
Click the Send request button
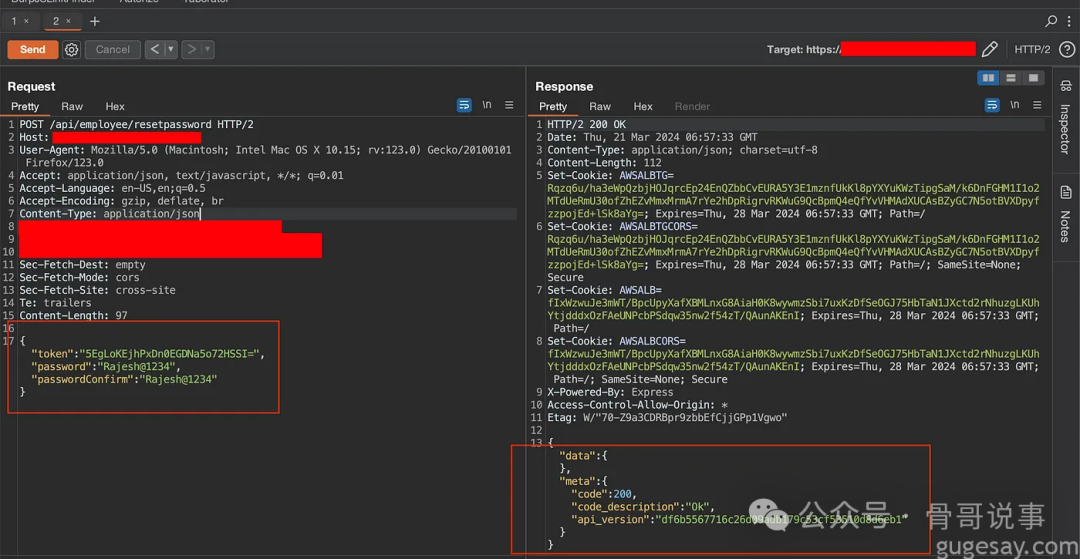pyautogui.click(x=32, y=50)
